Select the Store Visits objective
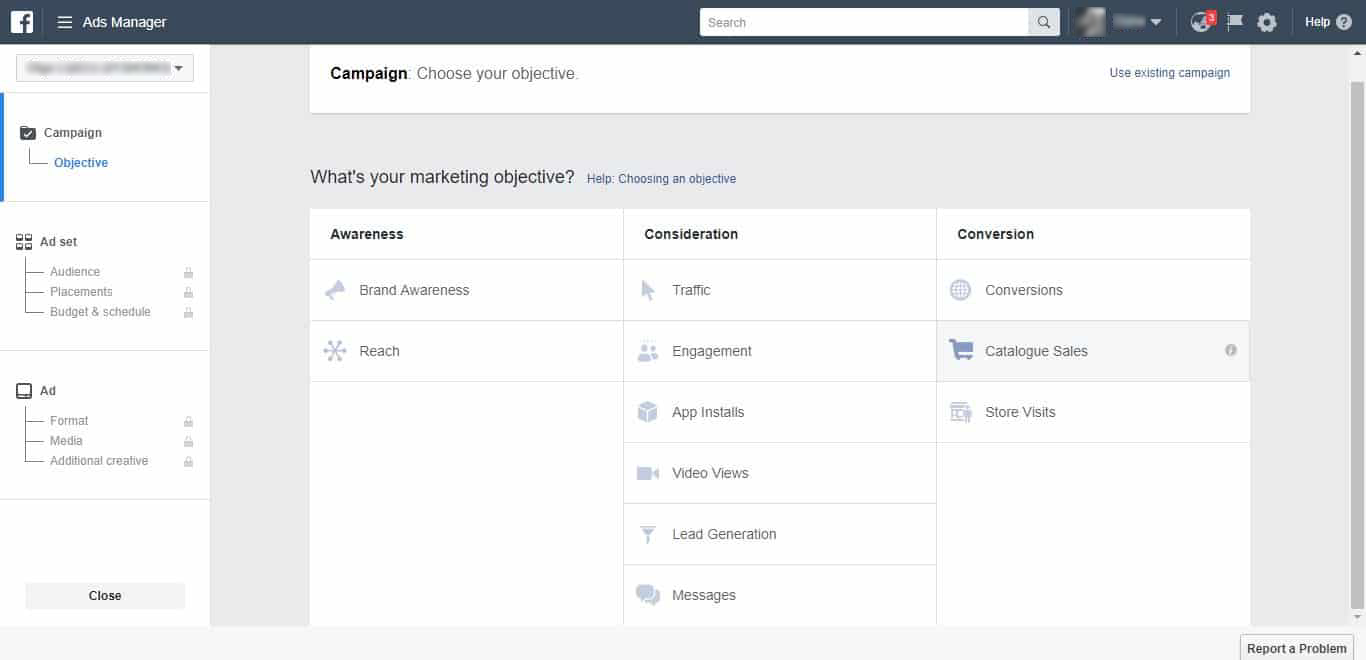 coord(1093,412)
